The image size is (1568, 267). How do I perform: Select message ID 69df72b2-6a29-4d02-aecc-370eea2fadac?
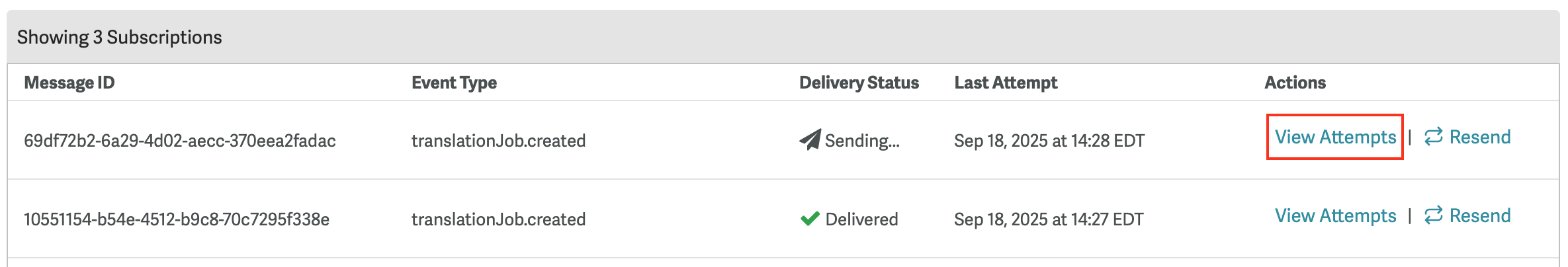click(180, 141)
